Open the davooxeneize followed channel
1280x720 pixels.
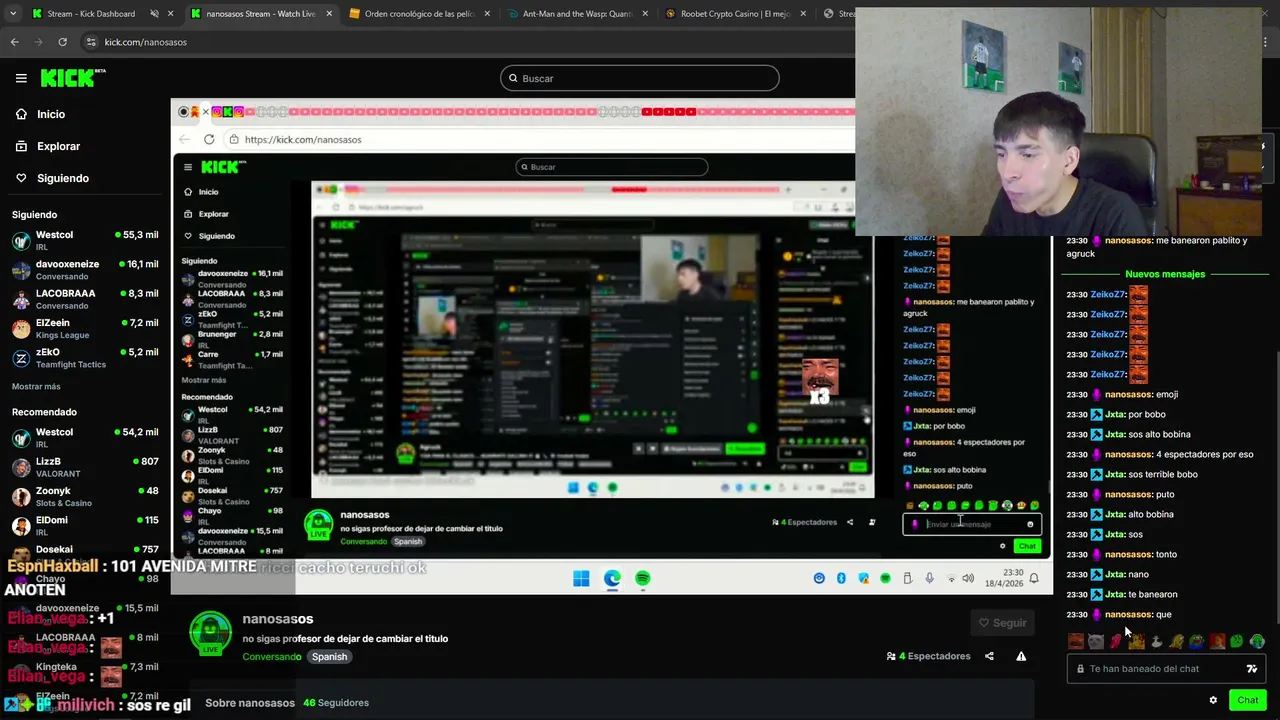click(85, 270)
